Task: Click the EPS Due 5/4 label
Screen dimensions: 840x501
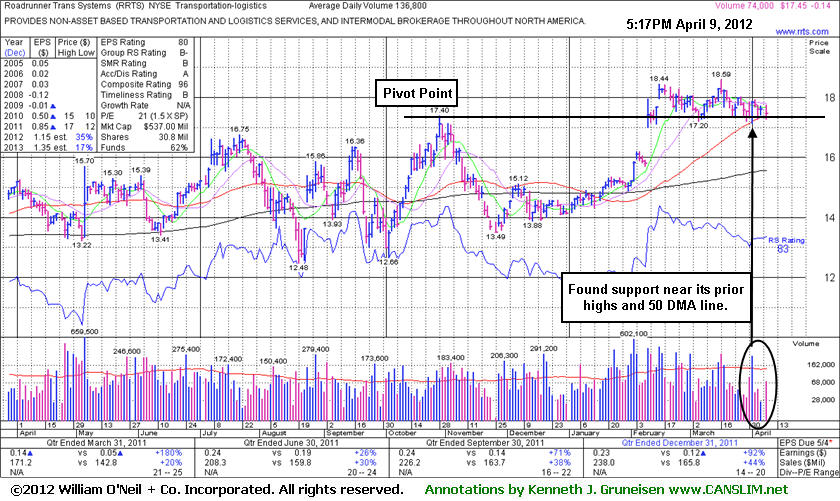Action: pos(806,443)
